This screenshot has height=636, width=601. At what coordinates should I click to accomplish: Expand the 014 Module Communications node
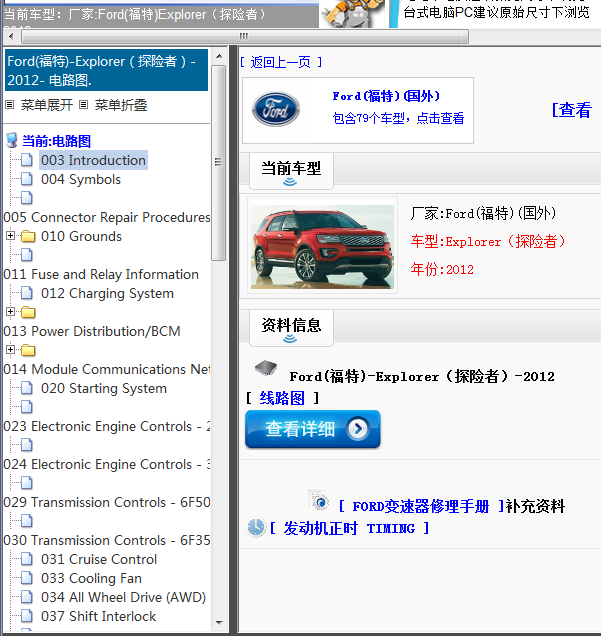point(11,349)
